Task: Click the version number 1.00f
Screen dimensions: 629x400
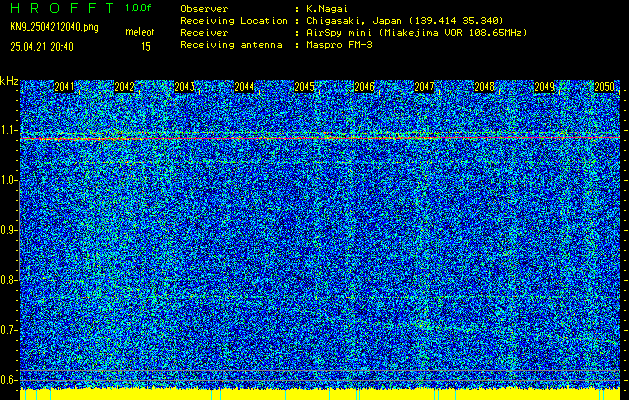Action: pos(138,8)
